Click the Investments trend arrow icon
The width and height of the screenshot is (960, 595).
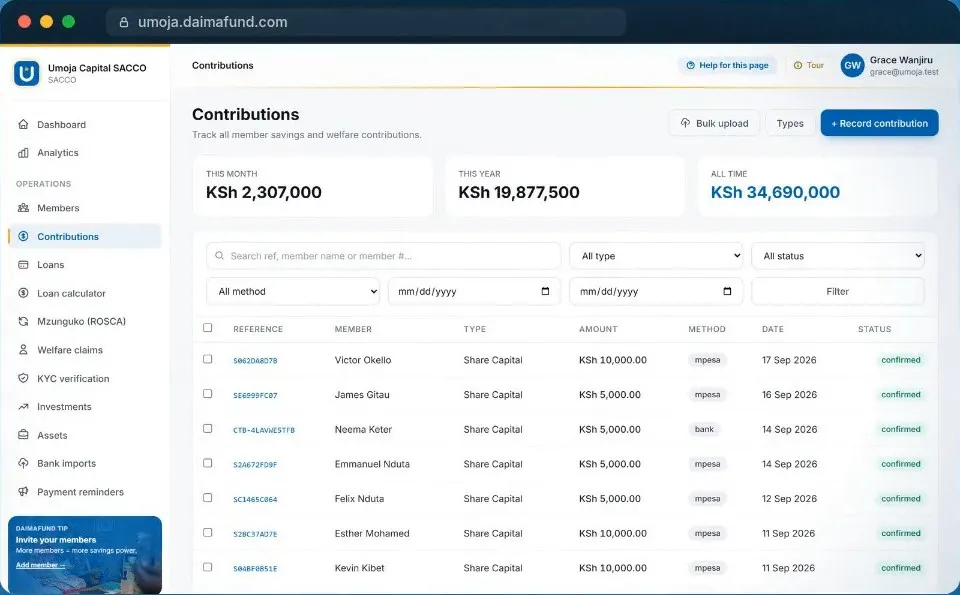(23, 406)
